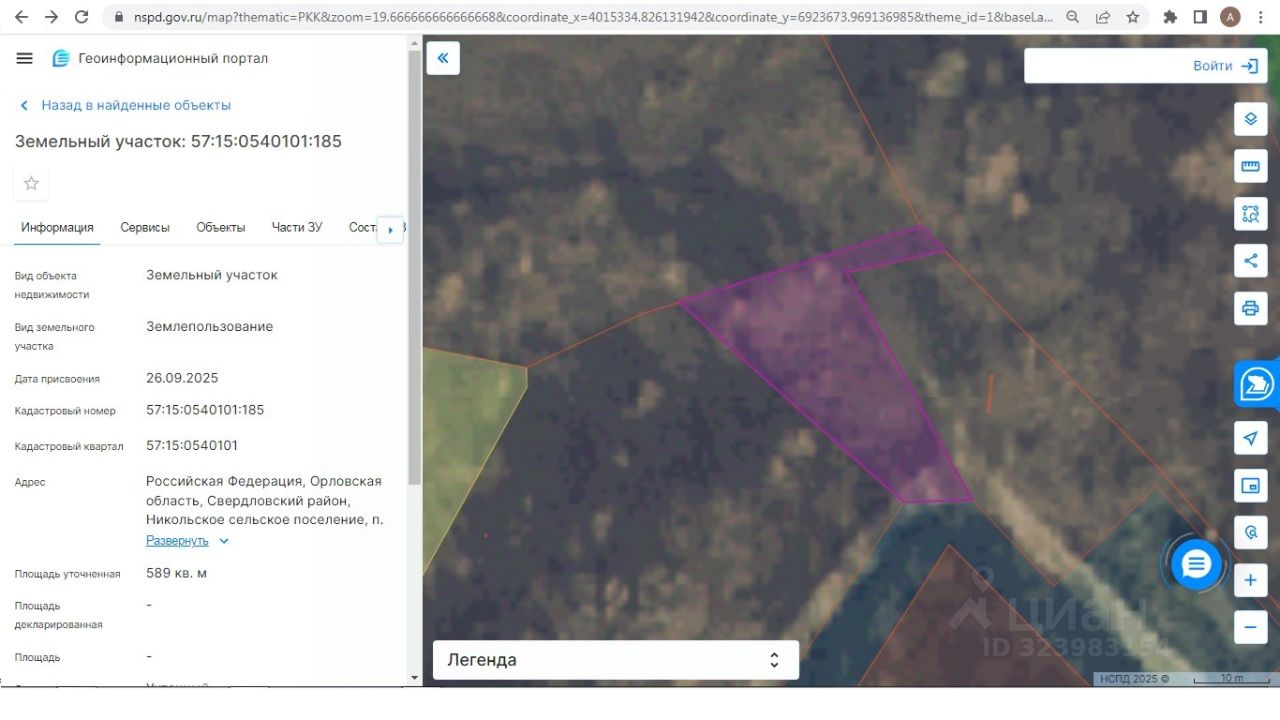Open the browser extensions puzzle icon
The width and height of the screenshot is (1280, 720).
pyautogui.click(x=1171, y=17)
